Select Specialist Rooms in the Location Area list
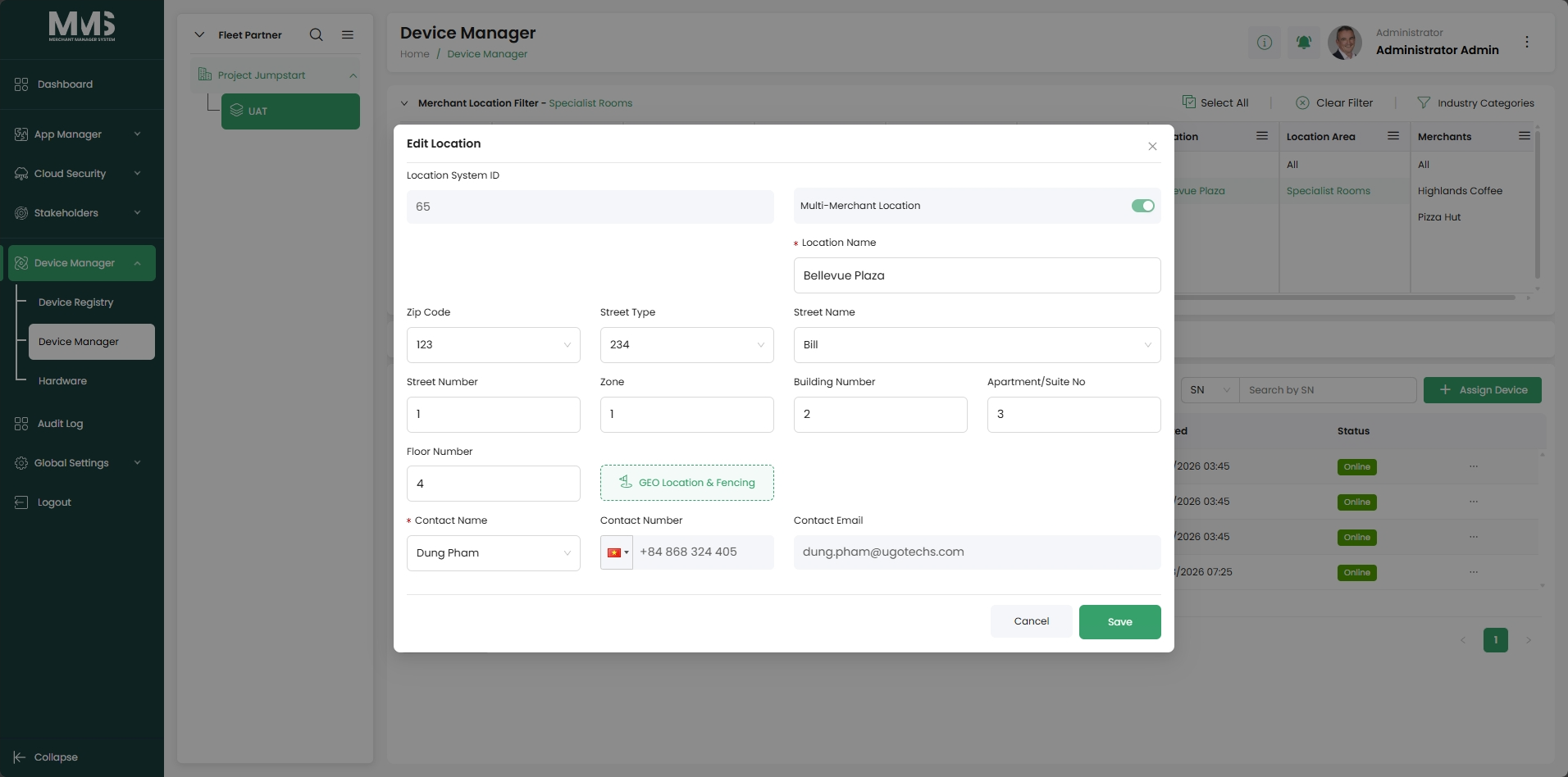This screenshot has height=777, width=1568. [1329, 191]
